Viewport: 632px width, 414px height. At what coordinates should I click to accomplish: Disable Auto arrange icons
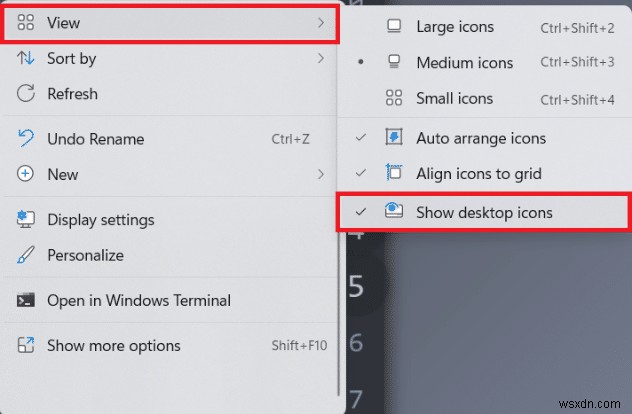coord(361,138)
